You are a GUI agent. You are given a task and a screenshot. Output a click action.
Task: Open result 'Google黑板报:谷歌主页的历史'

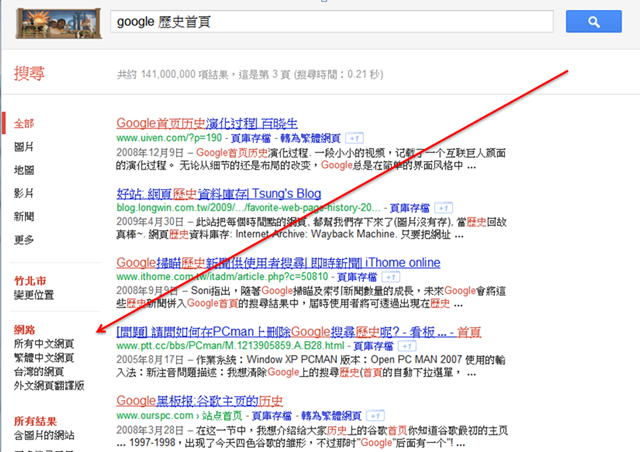(x=200, y=401)
